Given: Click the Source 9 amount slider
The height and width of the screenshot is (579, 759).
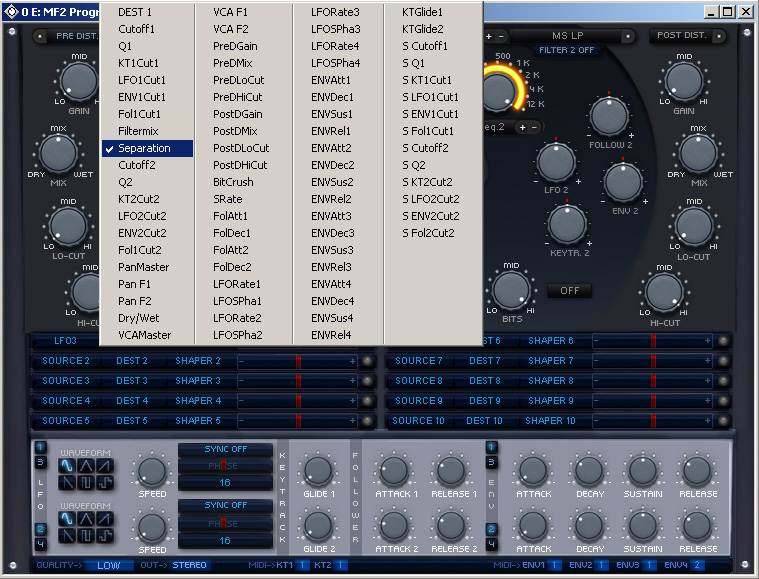Looking at the screenshot, I should click(653, 401).
